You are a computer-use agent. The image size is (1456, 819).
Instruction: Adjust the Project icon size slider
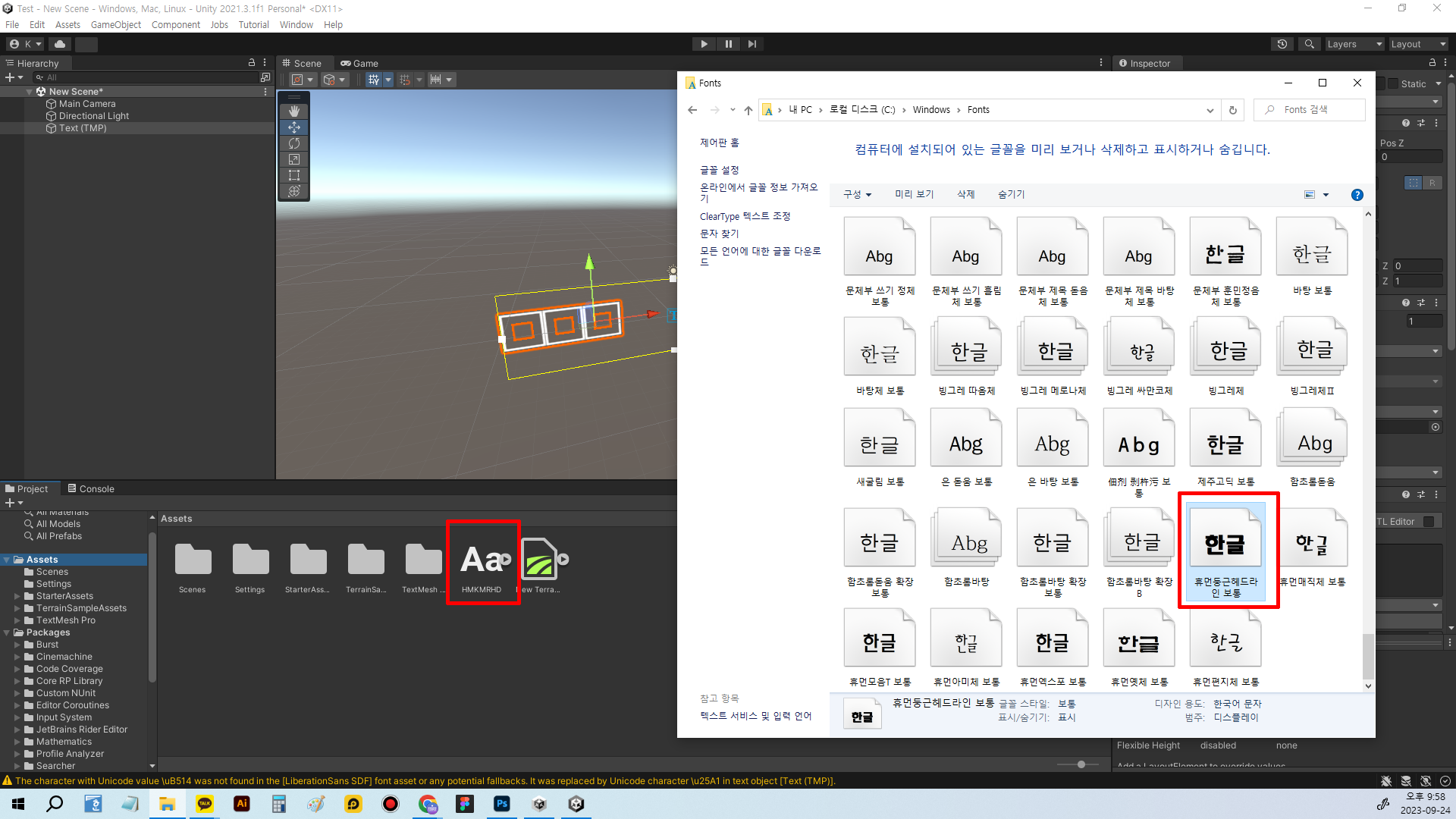coord(1081,764)
